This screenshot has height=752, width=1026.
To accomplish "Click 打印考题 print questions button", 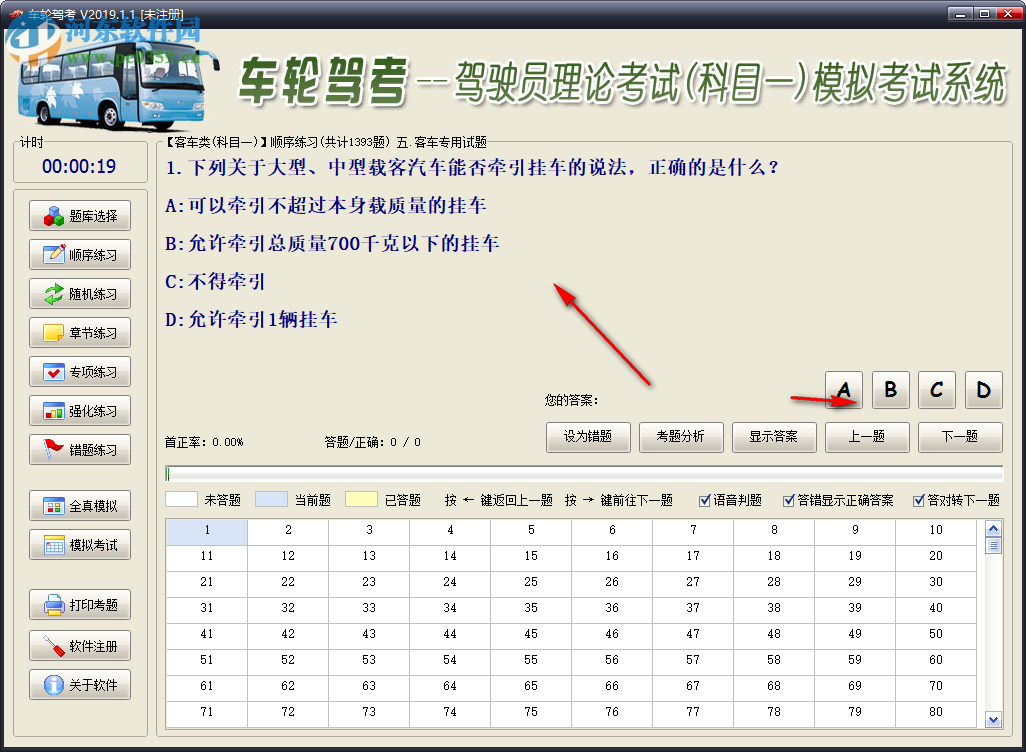I will pyautogui.click(x=80, y=605).
